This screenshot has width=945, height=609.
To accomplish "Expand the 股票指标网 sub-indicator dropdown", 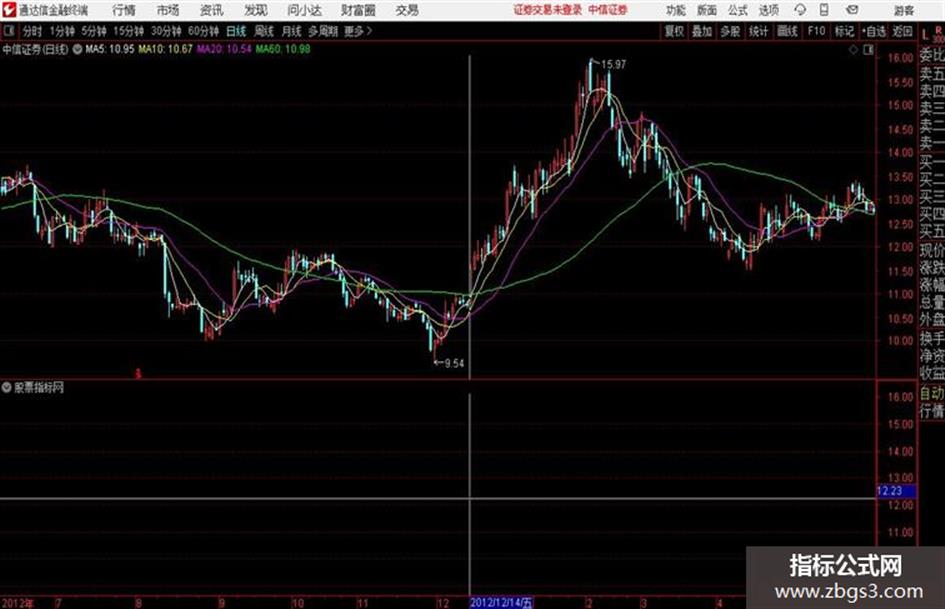I will (7, 387).
